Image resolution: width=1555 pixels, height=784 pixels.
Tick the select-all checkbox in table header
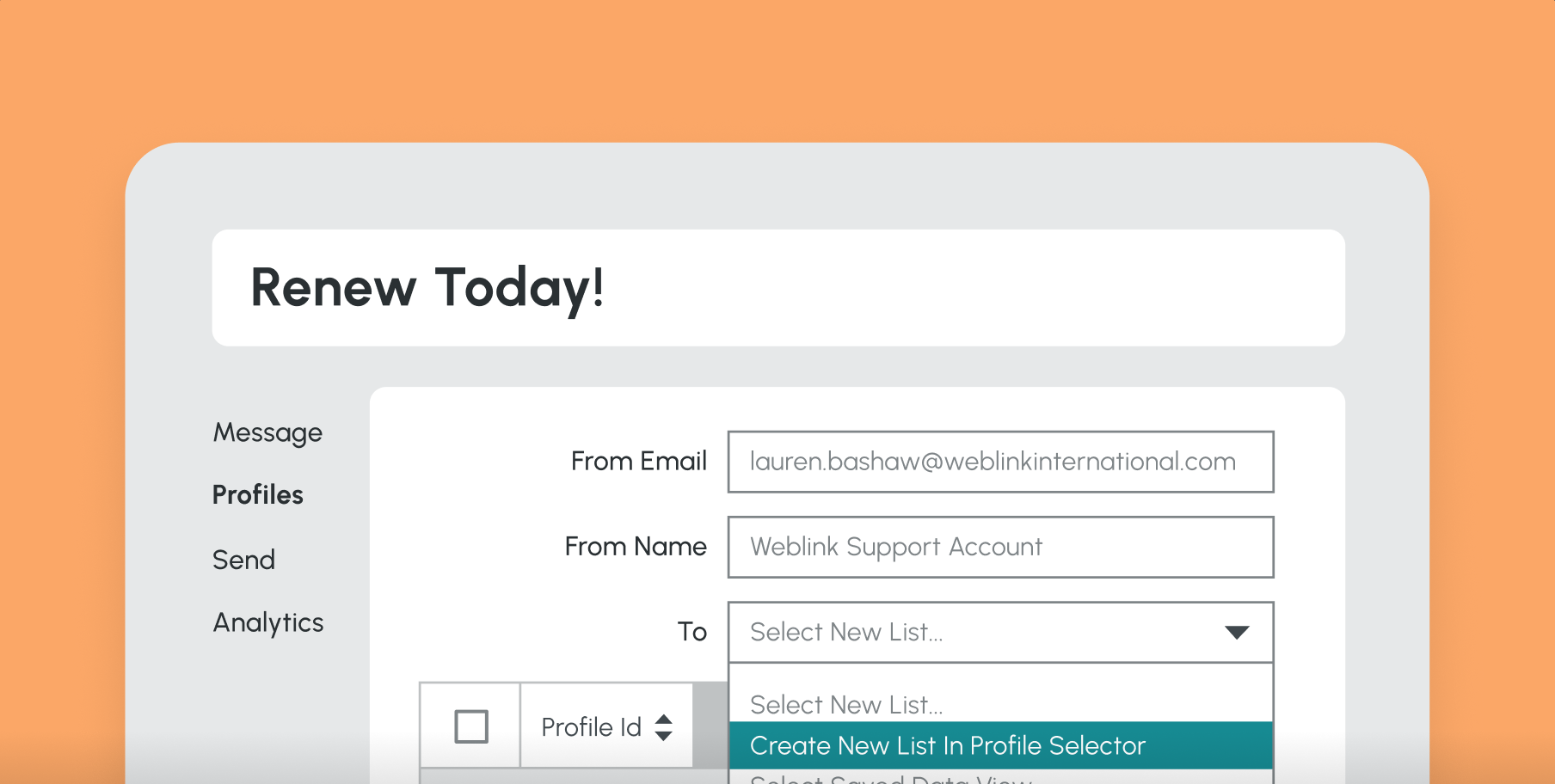[x=471, y=726]
